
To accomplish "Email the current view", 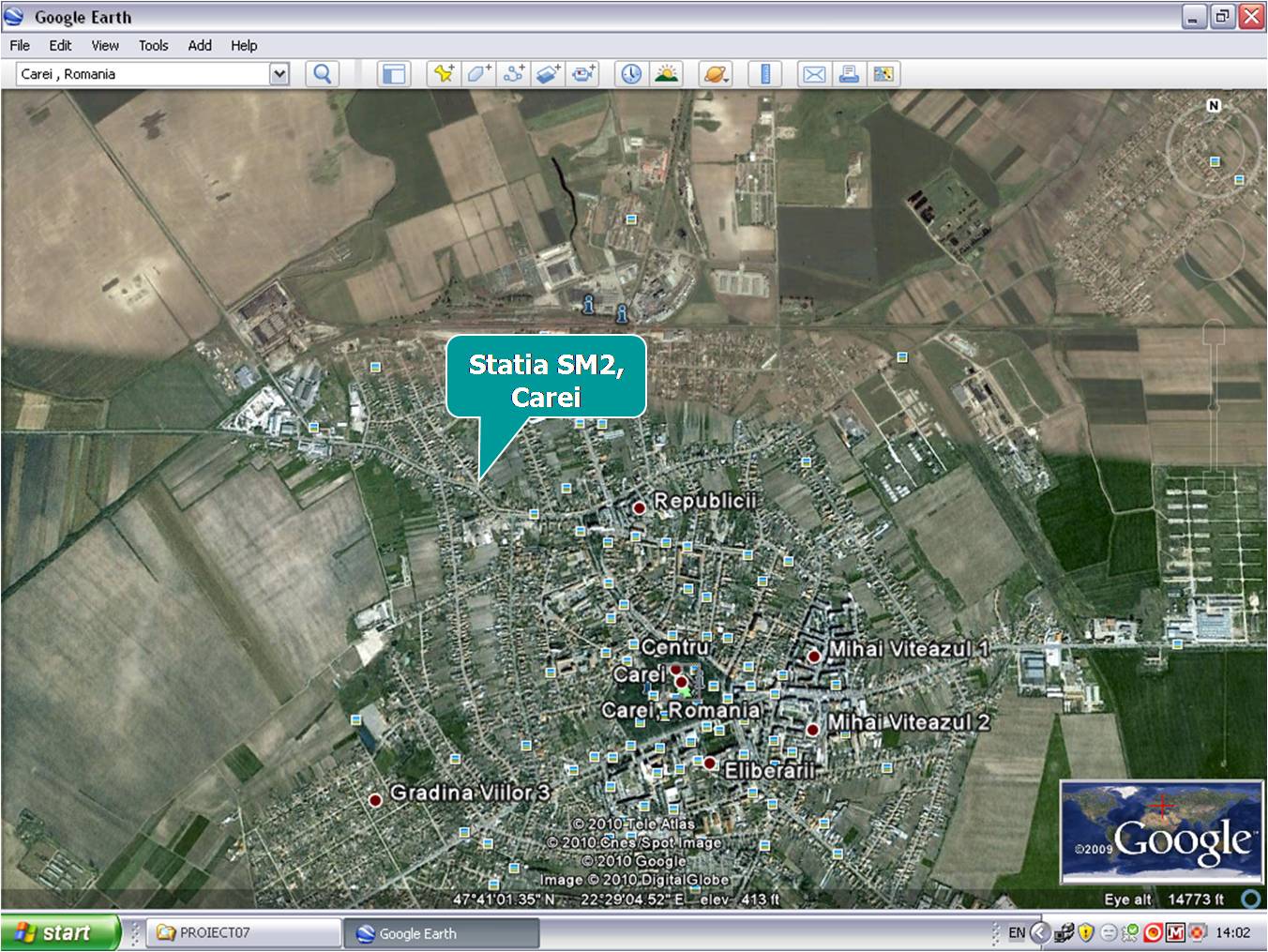I will tap(814, 74).
